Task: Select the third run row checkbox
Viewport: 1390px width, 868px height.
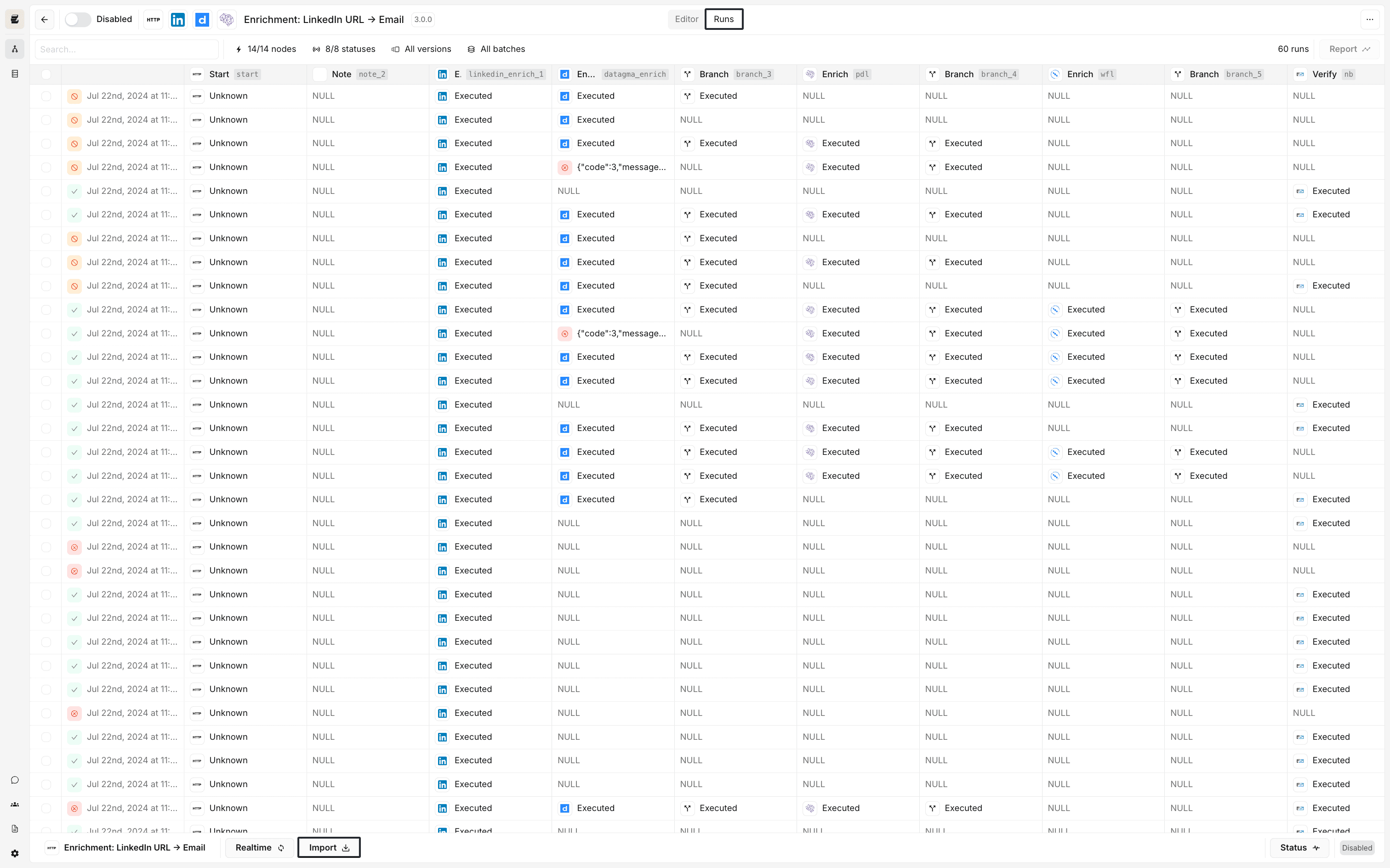Action: (46, 143)
